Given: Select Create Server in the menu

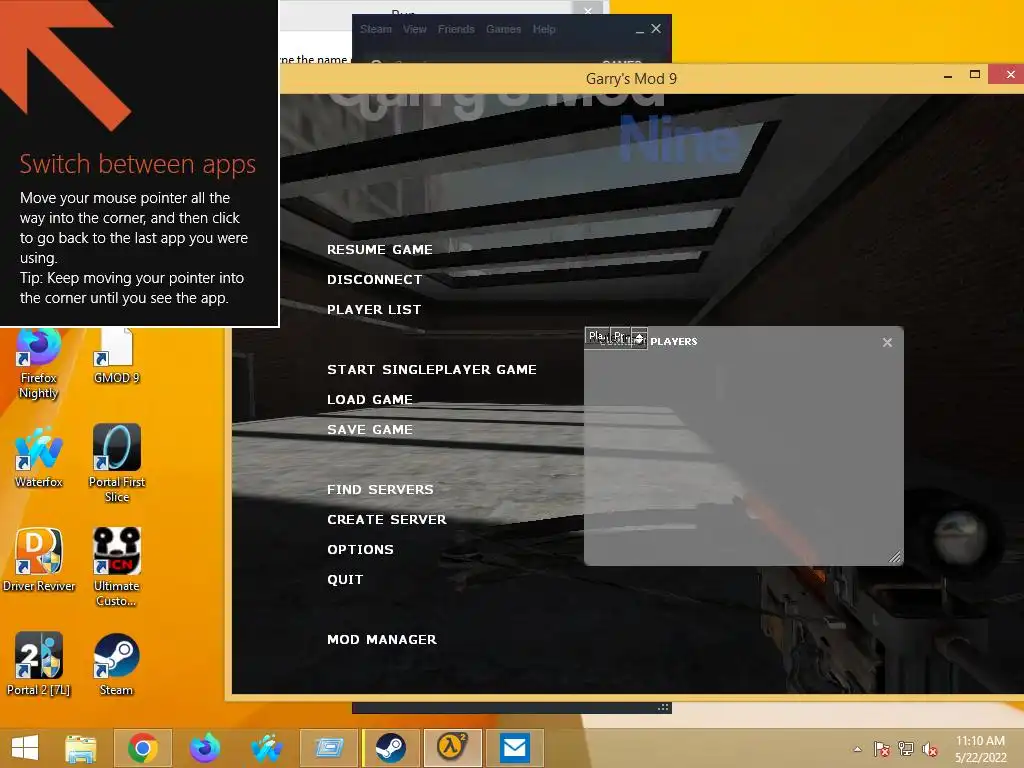Looking at the screenshot, I should (387, 520).
